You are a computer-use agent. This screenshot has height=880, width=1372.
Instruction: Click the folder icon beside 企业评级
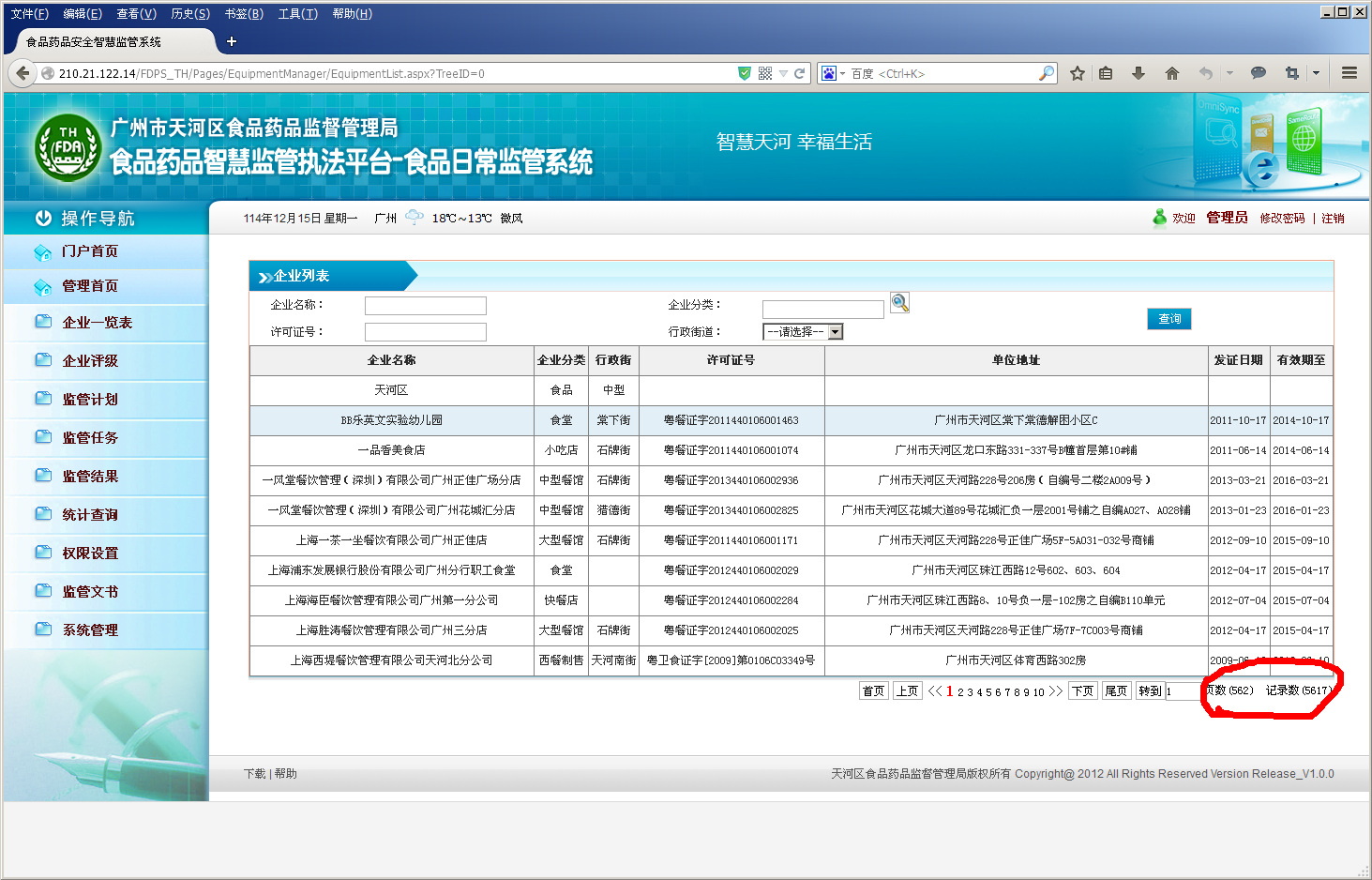[x=43, y=359]
